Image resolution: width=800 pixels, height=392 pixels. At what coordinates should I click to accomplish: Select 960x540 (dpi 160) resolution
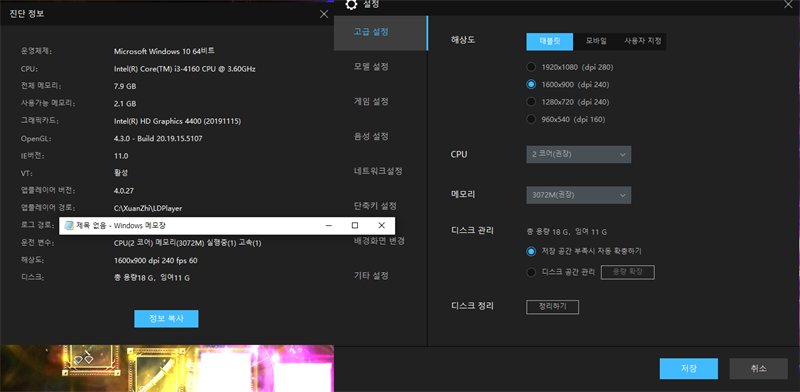pos(531,119)
